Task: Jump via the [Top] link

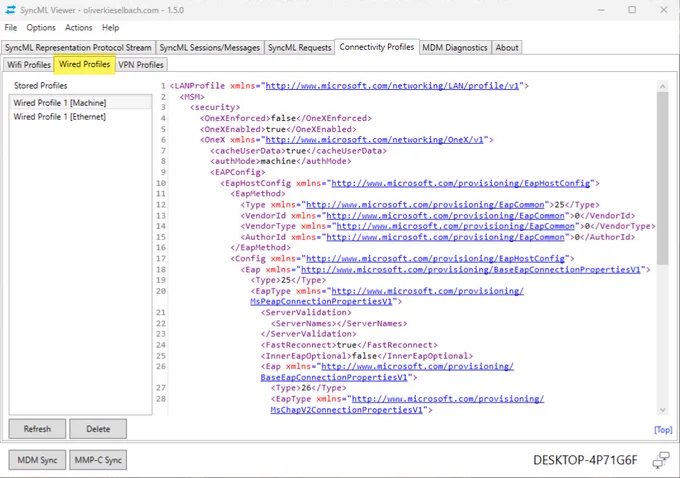Action: click(x=663, y=429)
